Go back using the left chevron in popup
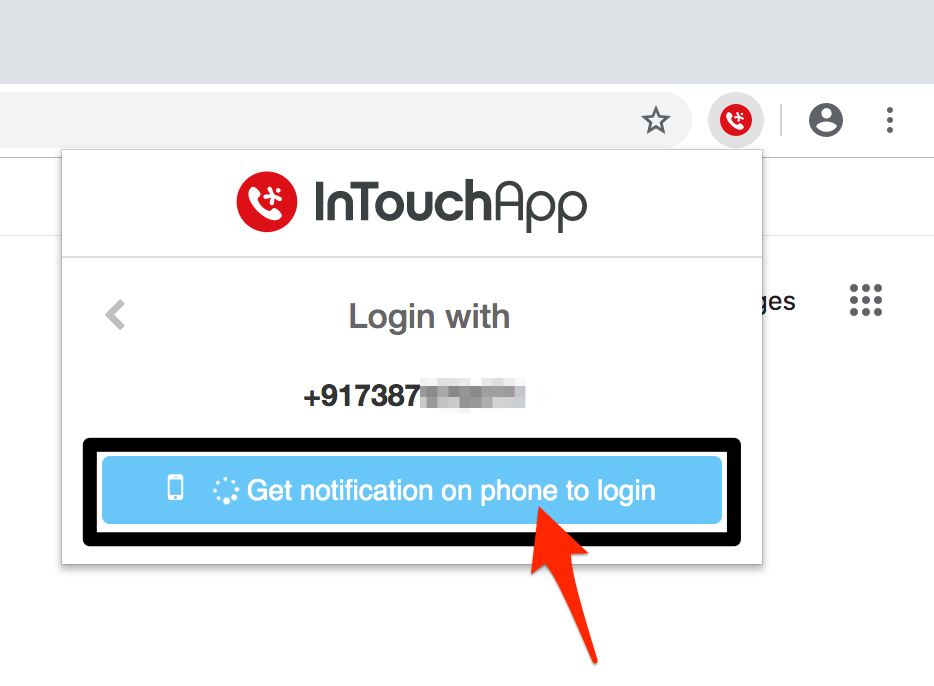The height and width of the screenshot is (686, 934). (x=115, y=314)
